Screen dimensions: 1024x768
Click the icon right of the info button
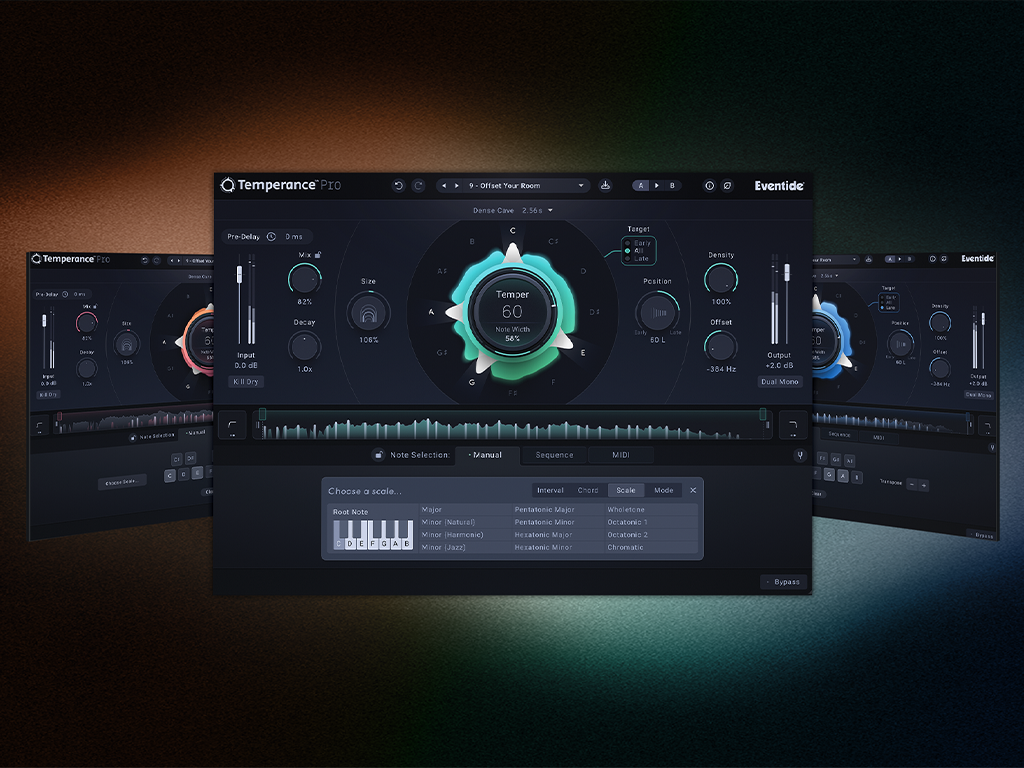tap(727, 185)
